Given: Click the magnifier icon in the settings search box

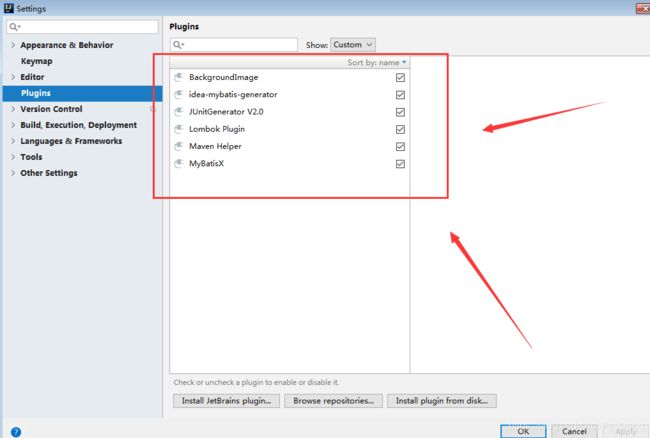Looking at the screenshot, I should tap(15, 27).
